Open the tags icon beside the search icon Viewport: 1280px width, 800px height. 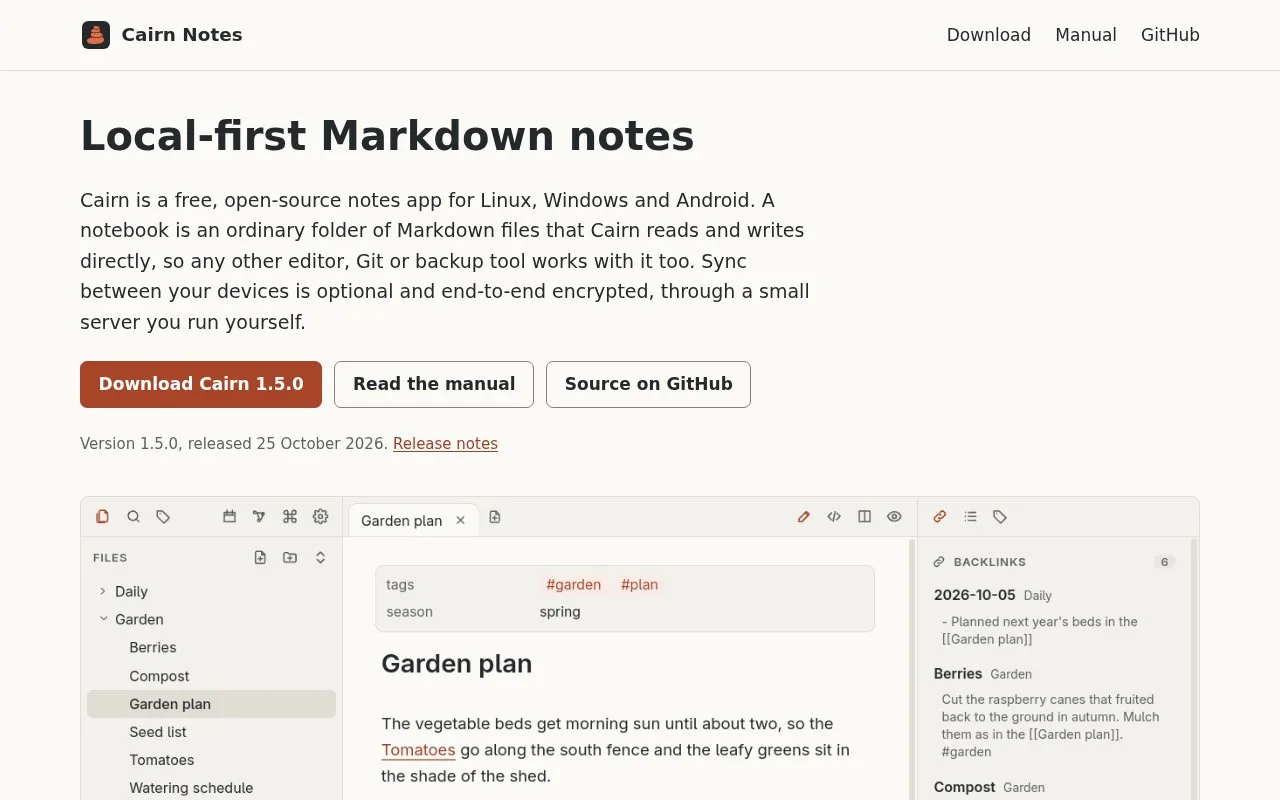[x=163, y=517]
